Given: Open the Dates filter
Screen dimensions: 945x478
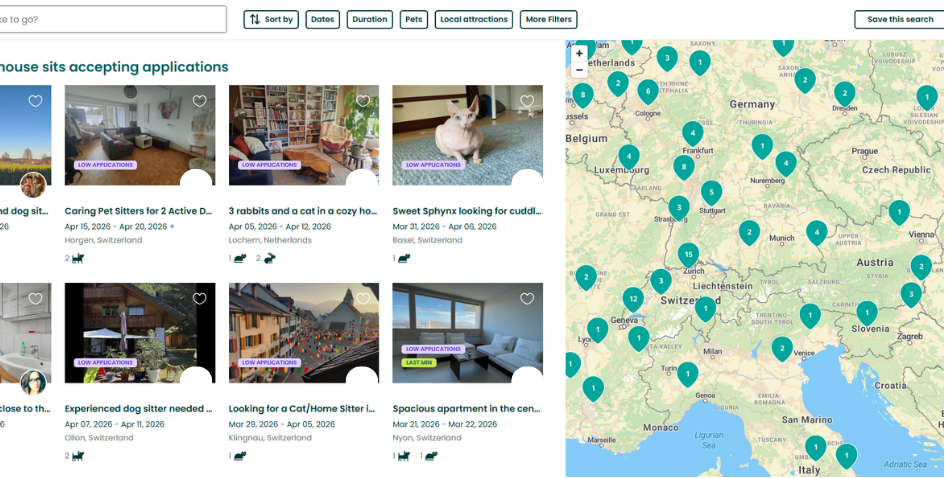Looking at the screenshot, I should click(322, 19).
